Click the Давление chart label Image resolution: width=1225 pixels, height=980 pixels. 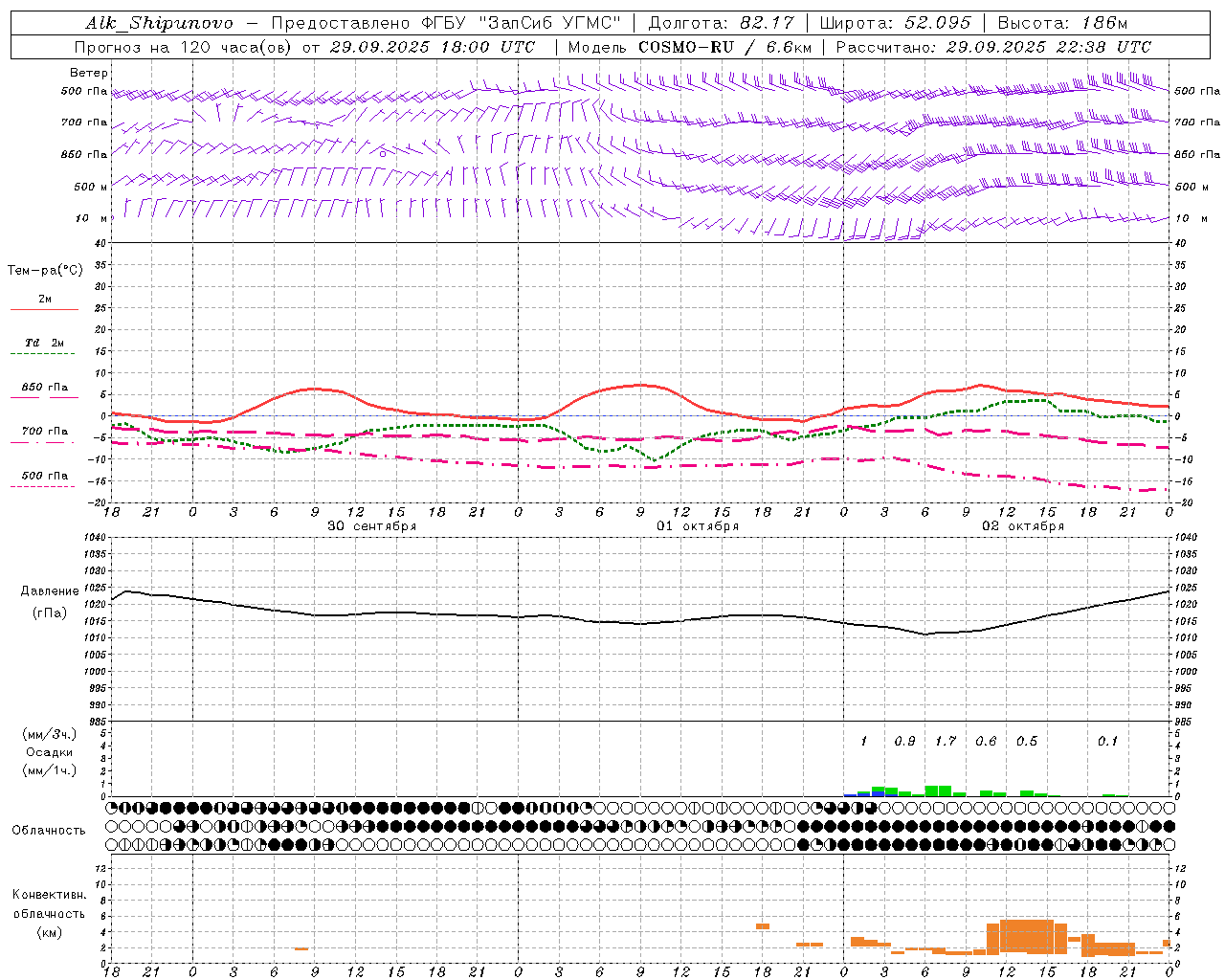point(50,590)
